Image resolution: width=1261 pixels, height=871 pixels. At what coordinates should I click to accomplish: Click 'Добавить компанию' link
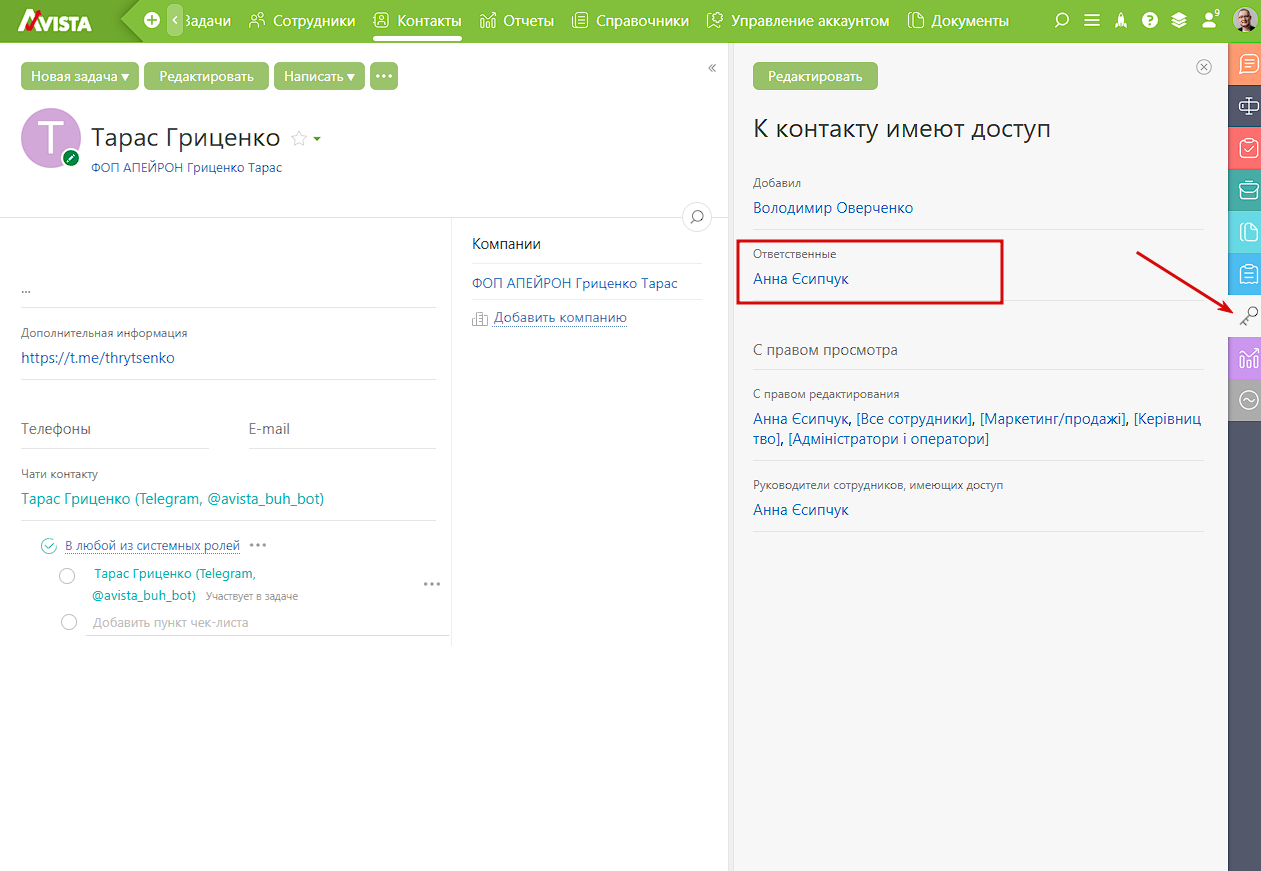click(560, 318)
